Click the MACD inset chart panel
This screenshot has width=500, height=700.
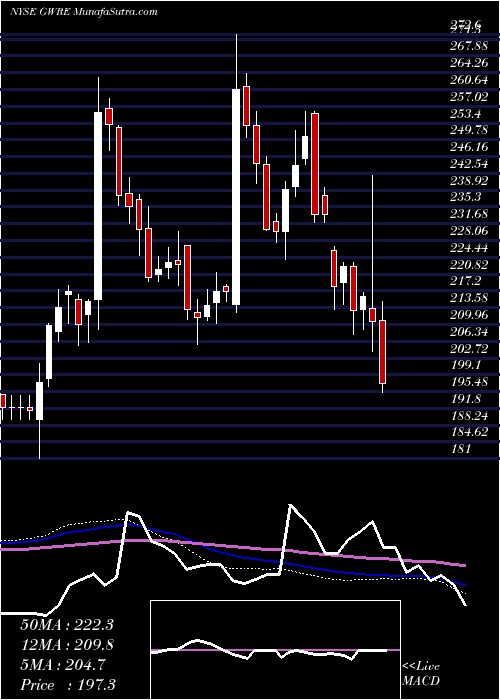point(275,650)
